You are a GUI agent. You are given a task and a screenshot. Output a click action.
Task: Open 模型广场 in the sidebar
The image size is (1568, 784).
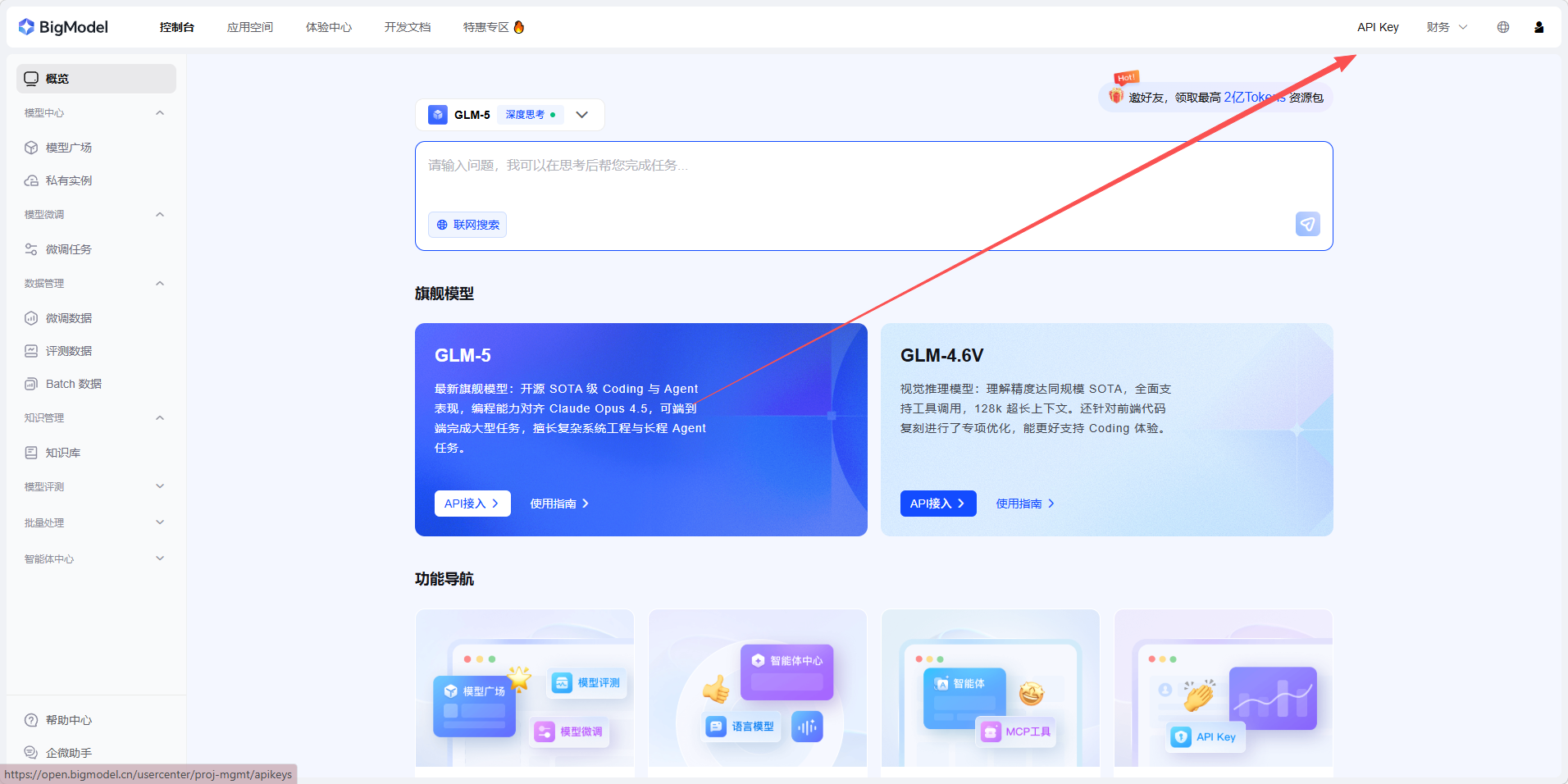[69, 148]
